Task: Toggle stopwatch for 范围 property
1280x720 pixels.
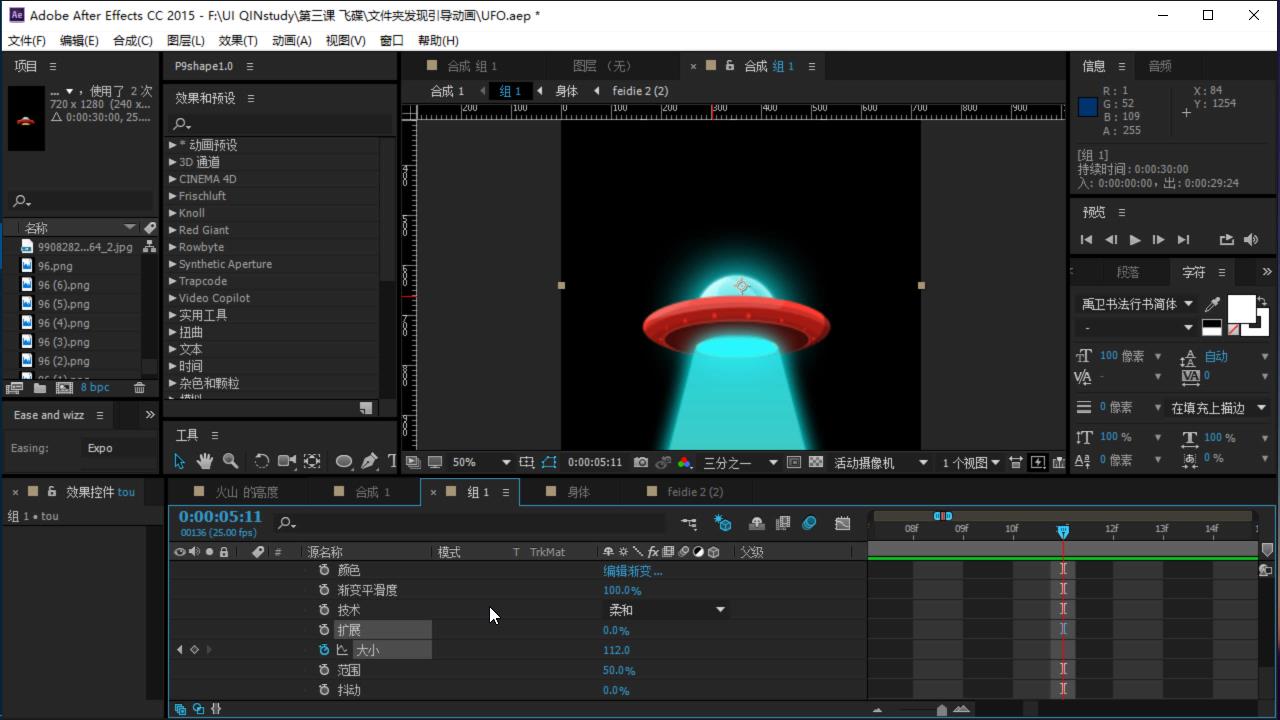Action: (324, 670)
